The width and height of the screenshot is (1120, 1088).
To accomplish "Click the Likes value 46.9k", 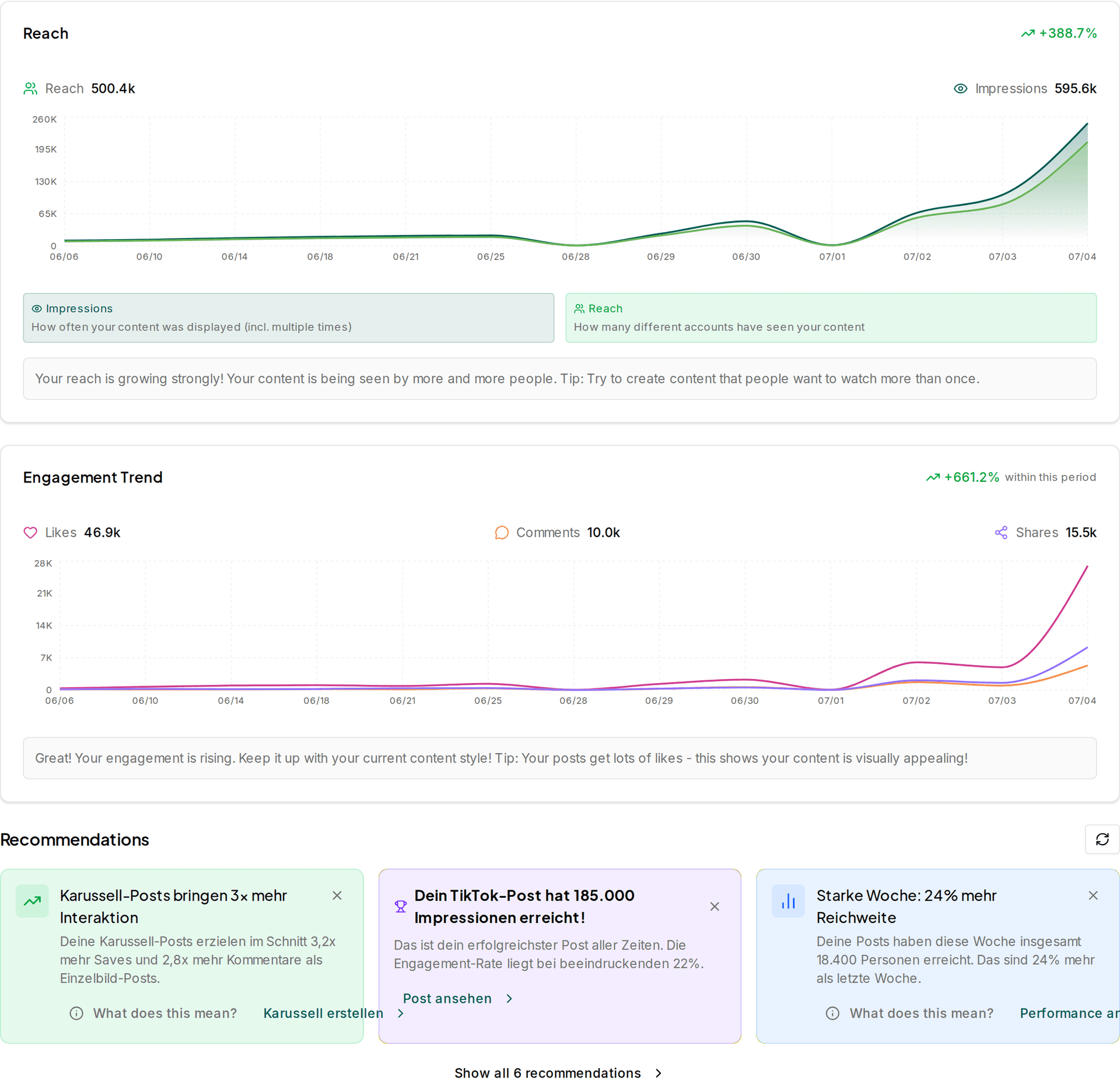I will click(102, 533).
